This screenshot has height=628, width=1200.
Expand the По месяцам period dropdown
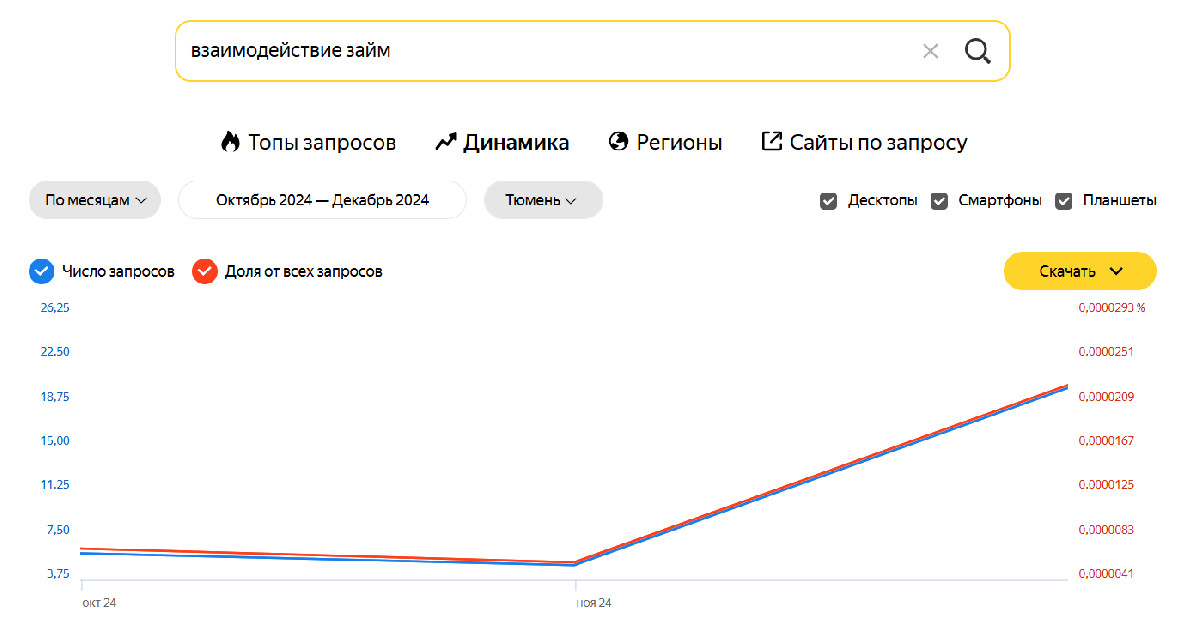coord(96,200)
